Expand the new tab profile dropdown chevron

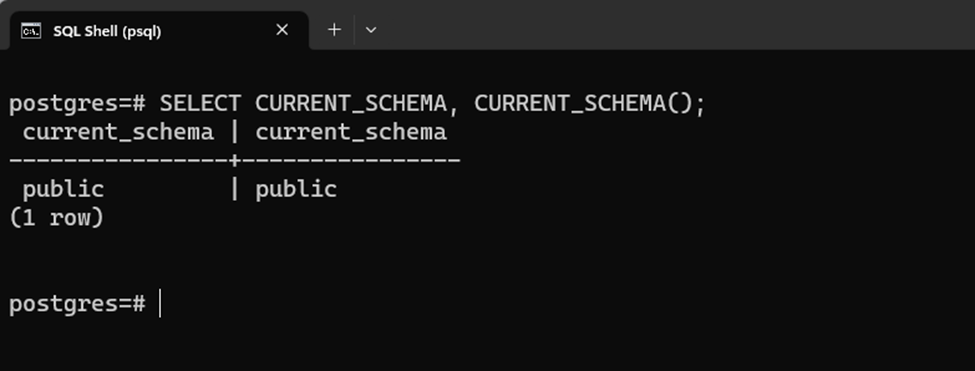pyautogui.click(x=371, y=30)
